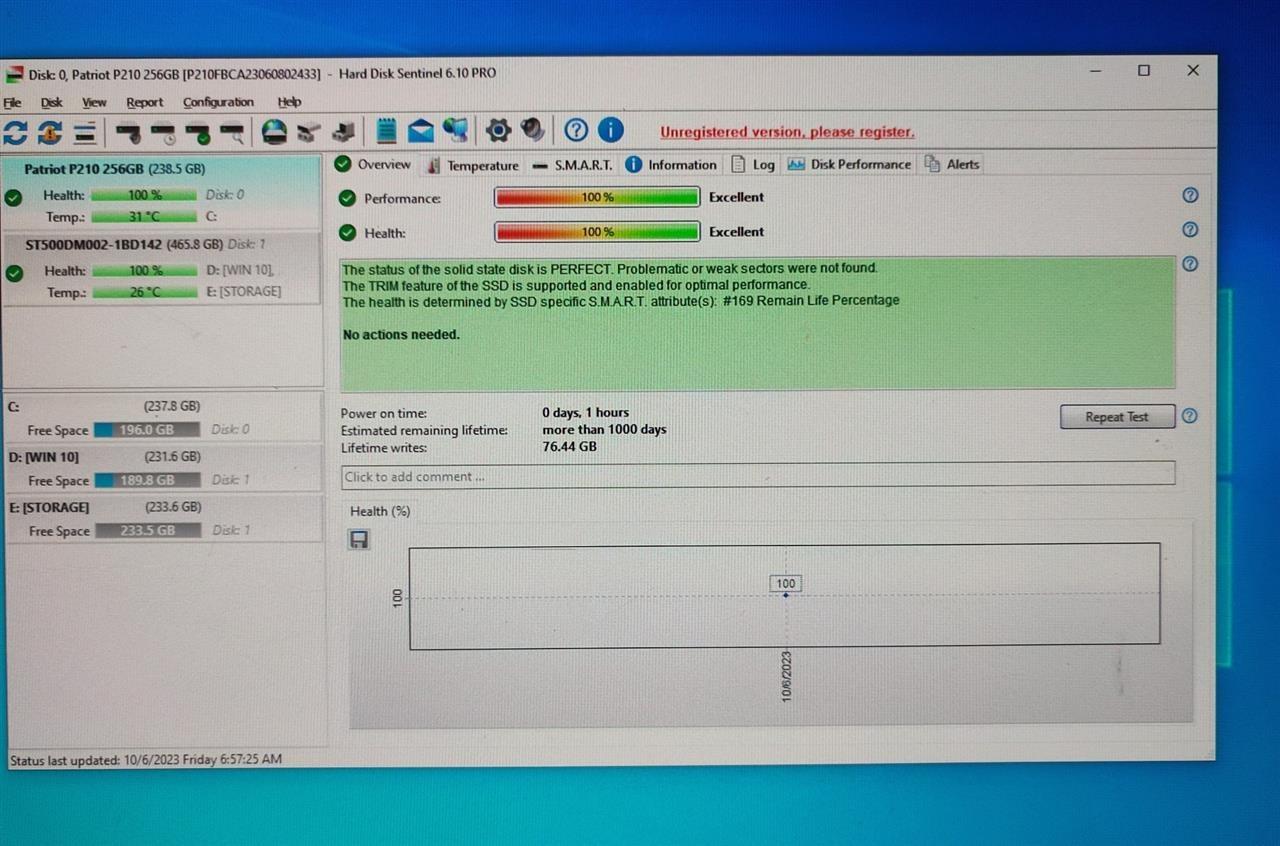
Task: Click D: free space bar showing 189.8 GB
Action: [147, 480]
